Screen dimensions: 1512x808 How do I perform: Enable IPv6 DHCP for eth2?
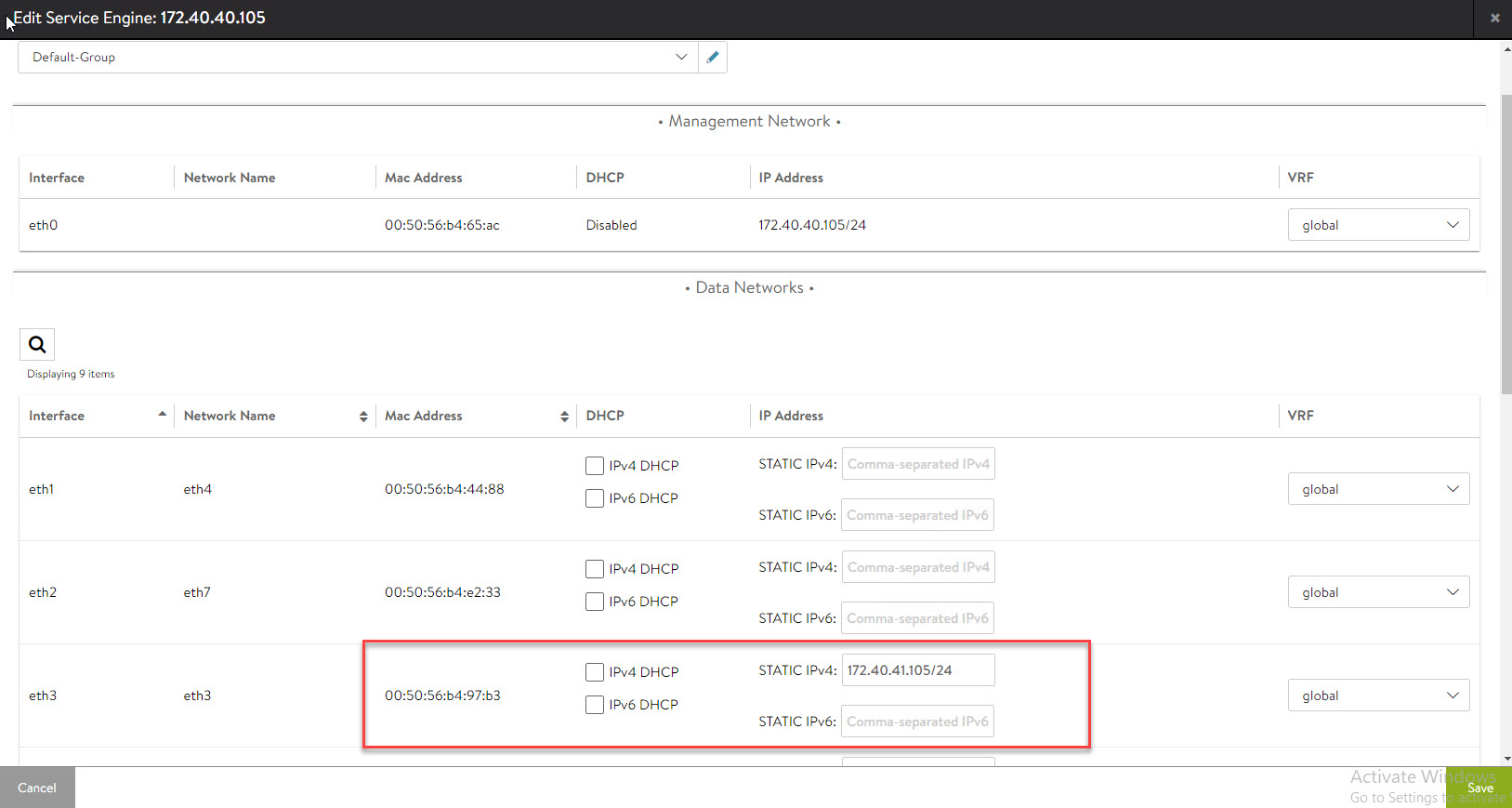pyautogui.click(x=595, y=602)
